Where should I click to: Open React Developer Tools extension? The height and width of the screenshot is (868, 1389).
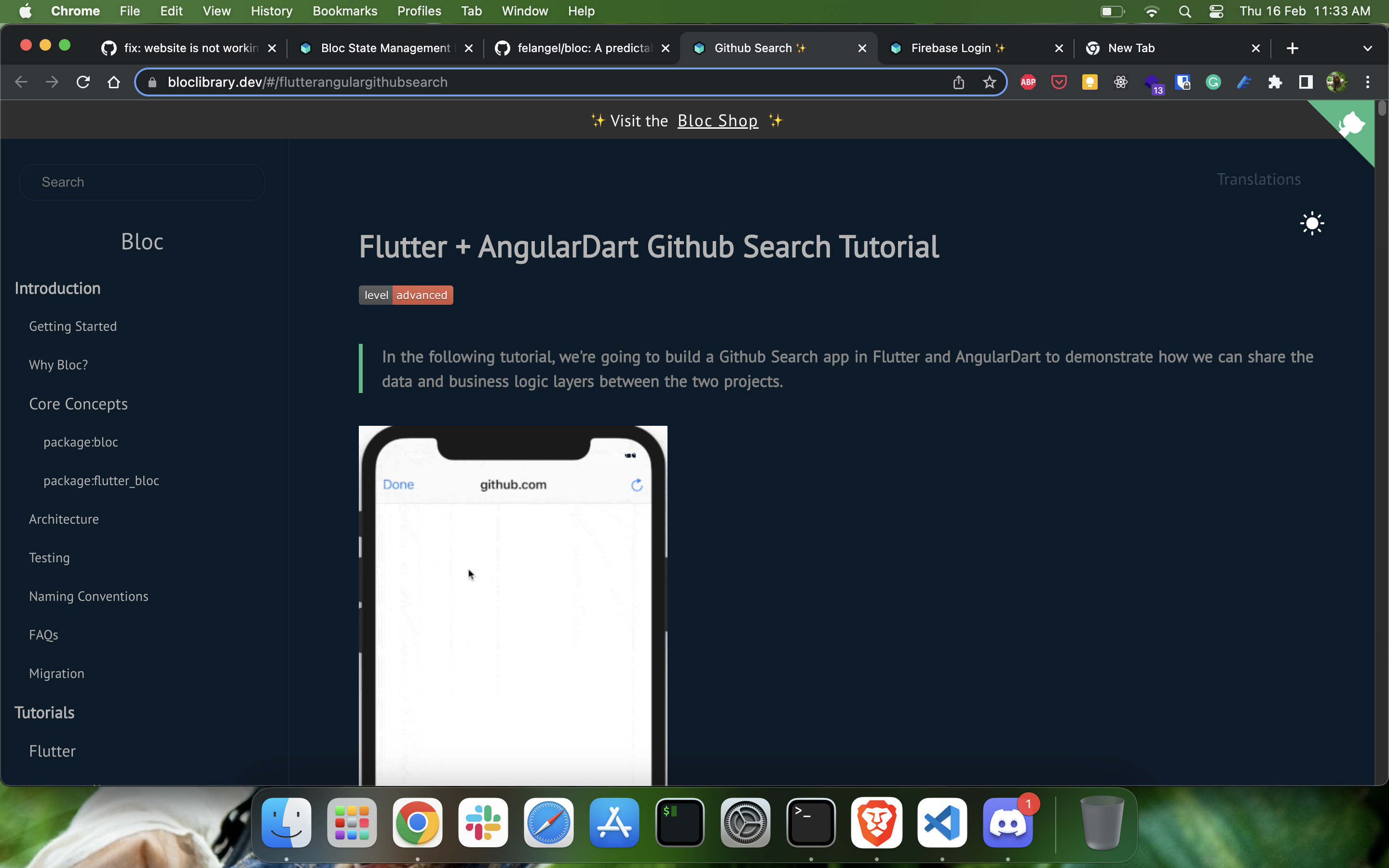tap(1120, 82)
